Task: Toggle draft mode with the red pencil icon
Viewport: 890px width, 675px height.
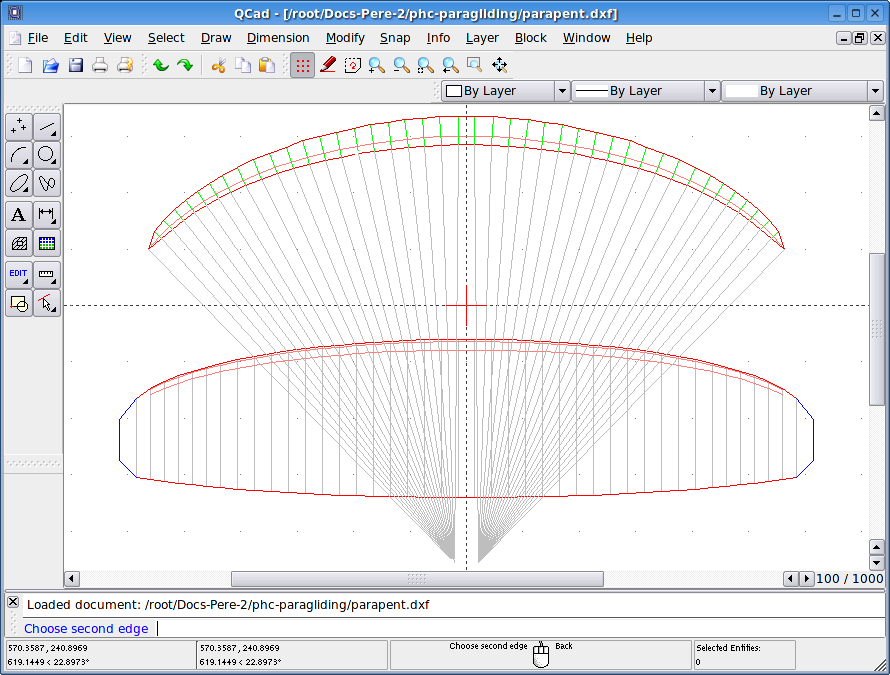Action: [x=328, y=65]
